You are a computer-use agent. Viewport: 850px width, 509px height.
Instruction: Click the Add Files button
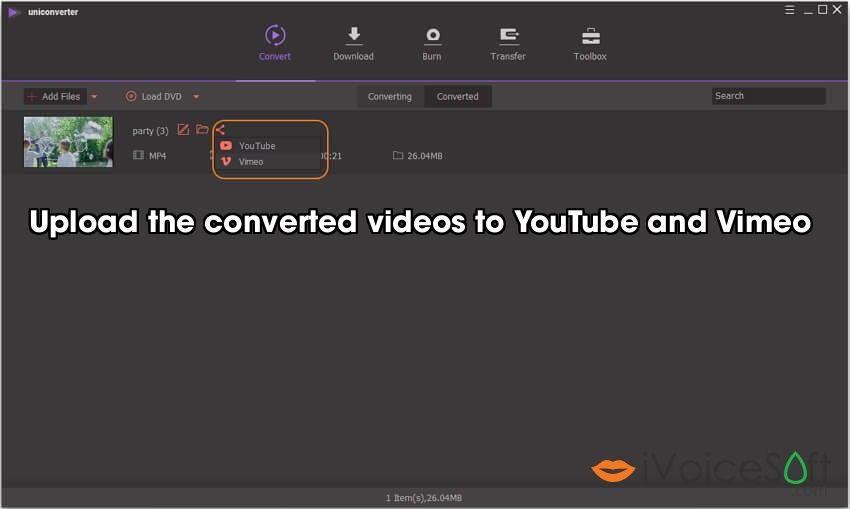(55, 96)
